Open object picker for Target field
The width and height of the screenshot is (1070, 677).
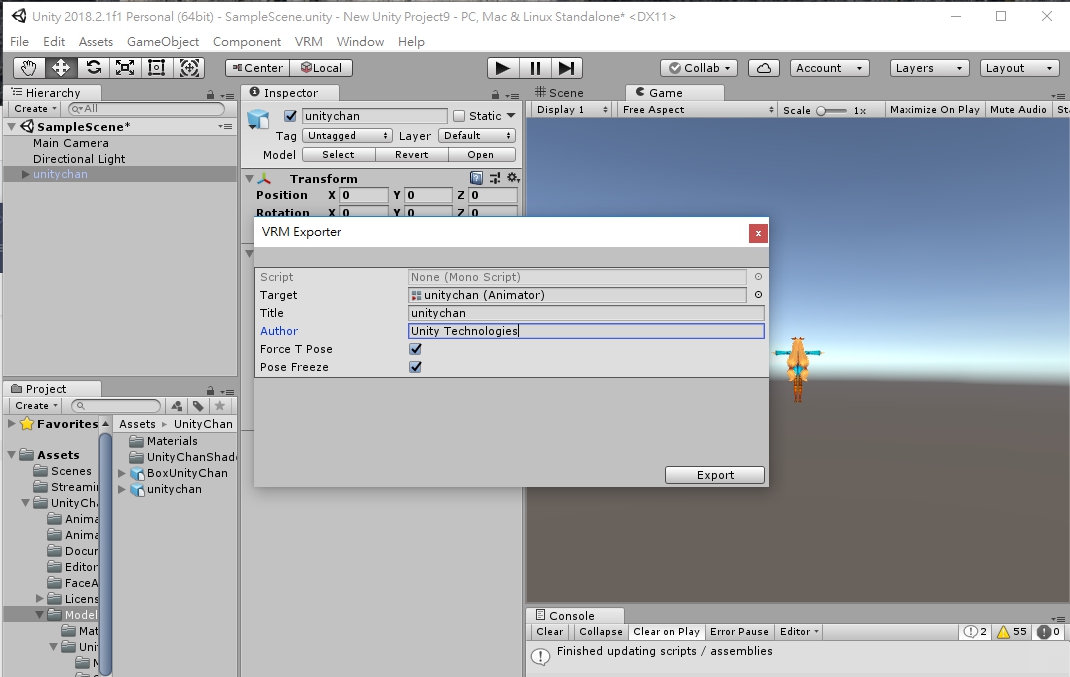pyautogui.click(x=758, y=295)
